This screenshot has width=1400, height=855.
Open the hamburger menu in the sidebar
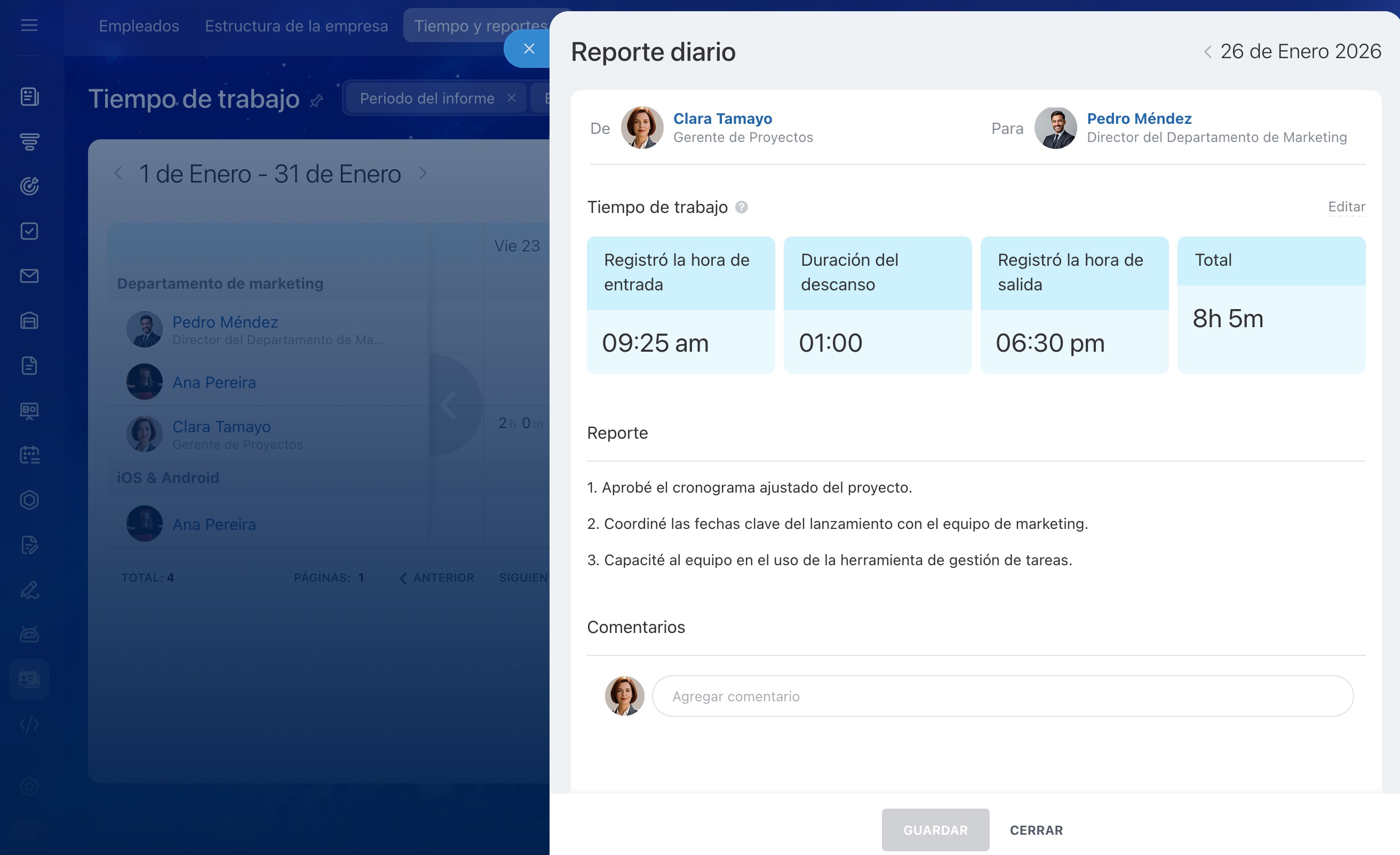tap(29, 25)
